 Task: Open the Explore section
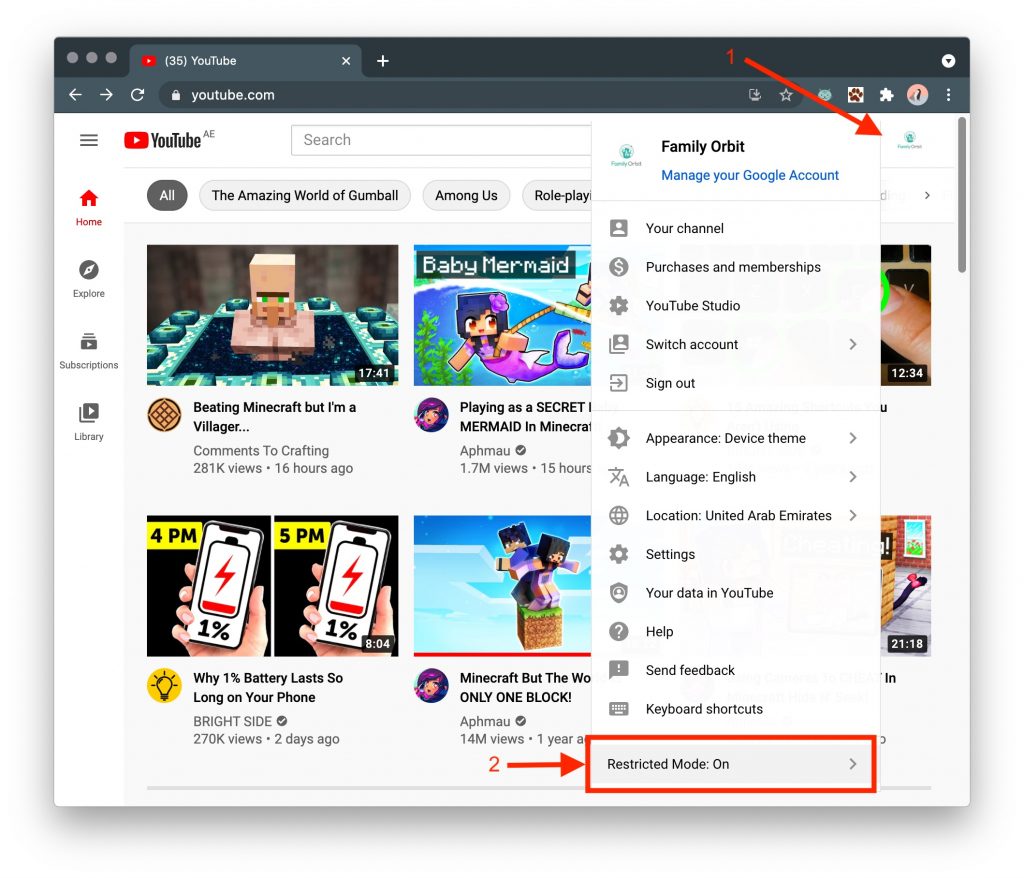(88, 279)
